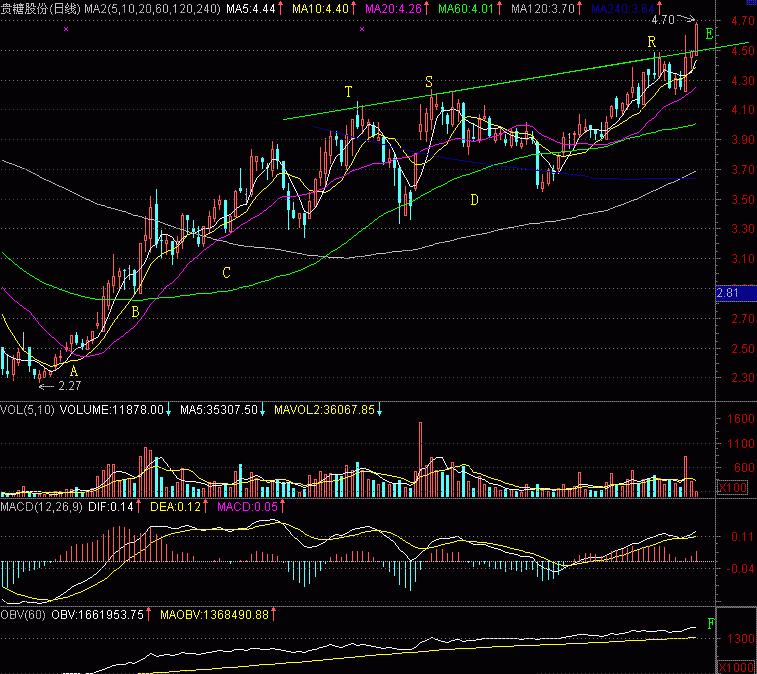Click the yellow R annotation on chart
757x674 pixels.
point(651,42)
